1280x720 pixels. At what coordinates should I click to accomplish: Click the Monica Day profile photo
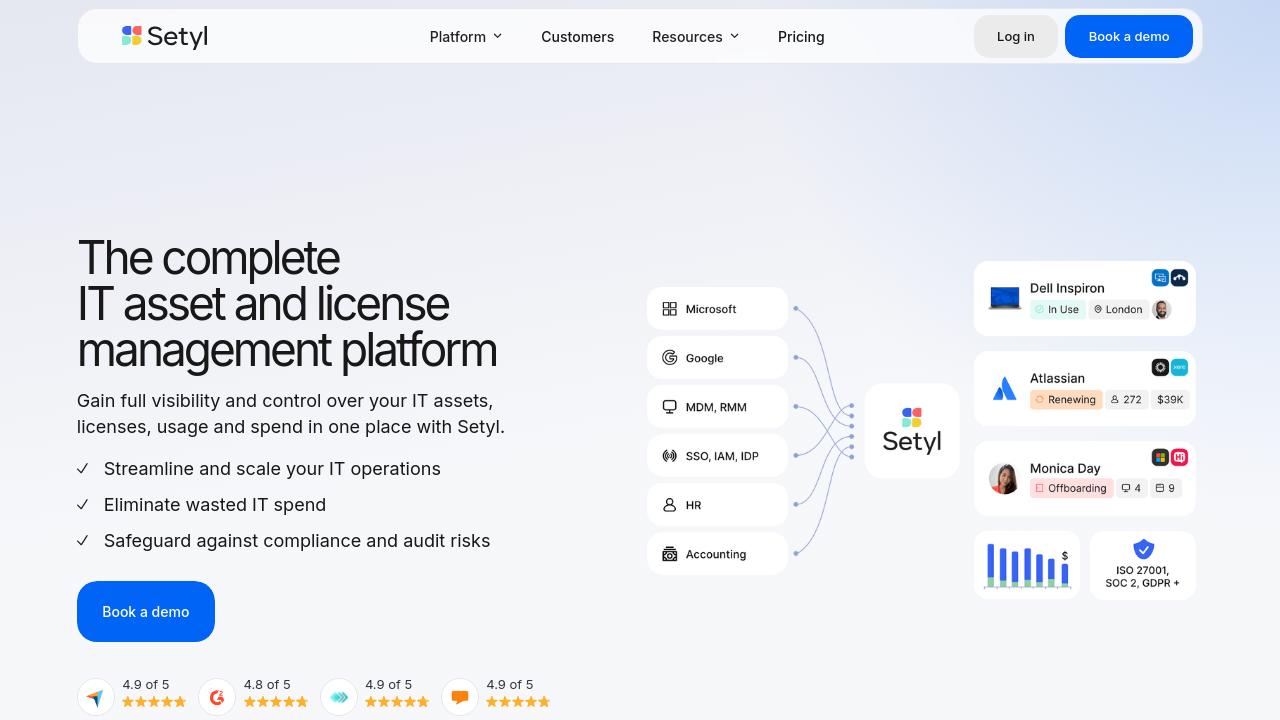click(x=1004, y=479)
